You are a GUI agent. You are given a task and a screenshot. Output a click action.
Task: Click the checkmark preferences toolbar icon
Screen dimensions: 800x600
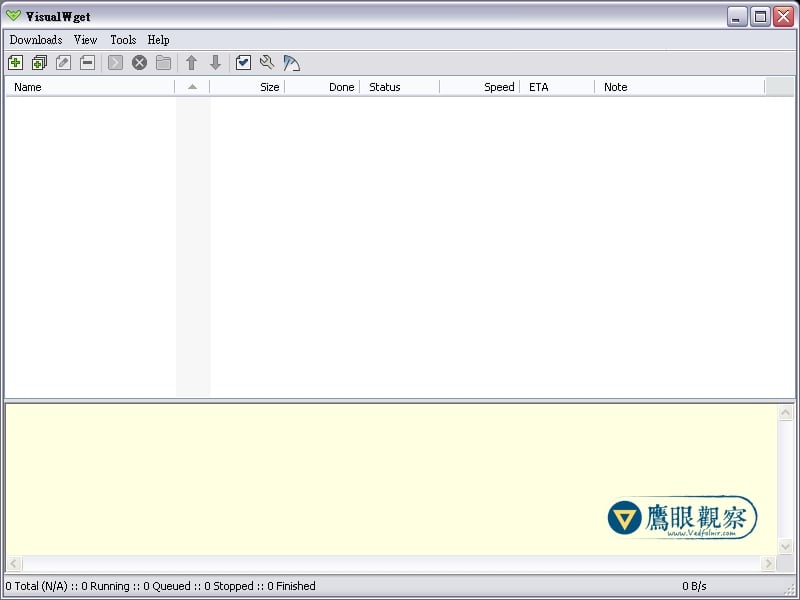243,63
